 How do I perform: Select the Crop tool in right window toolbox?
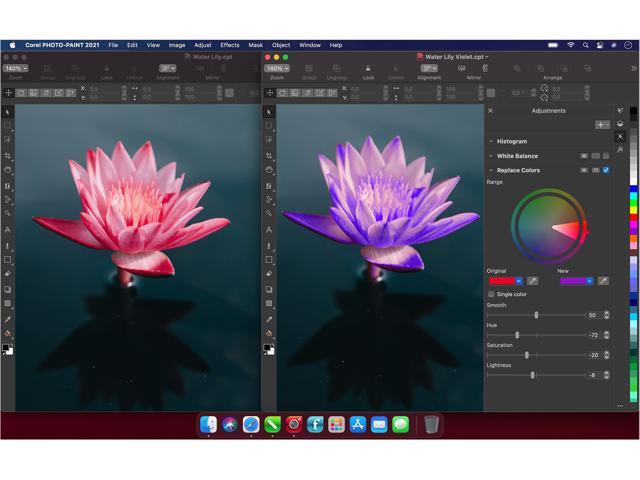(269, 156)
